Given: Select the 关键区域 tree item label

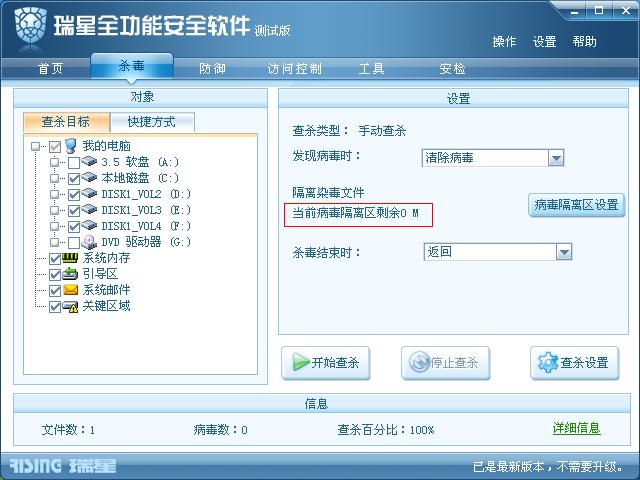Looking at the screenshot, I should click(107, 306).
